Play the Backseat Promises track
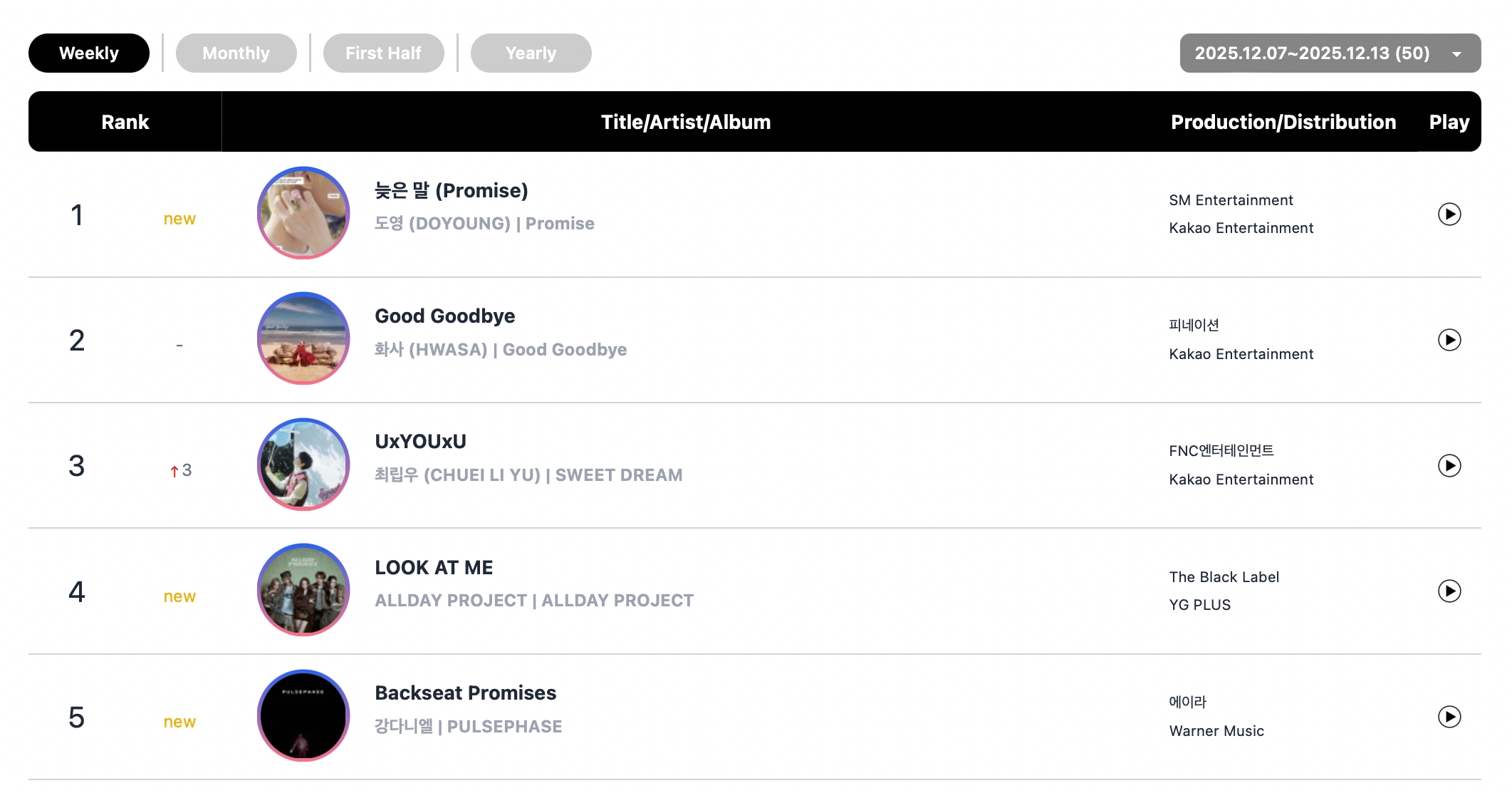 pos(1449,716)
